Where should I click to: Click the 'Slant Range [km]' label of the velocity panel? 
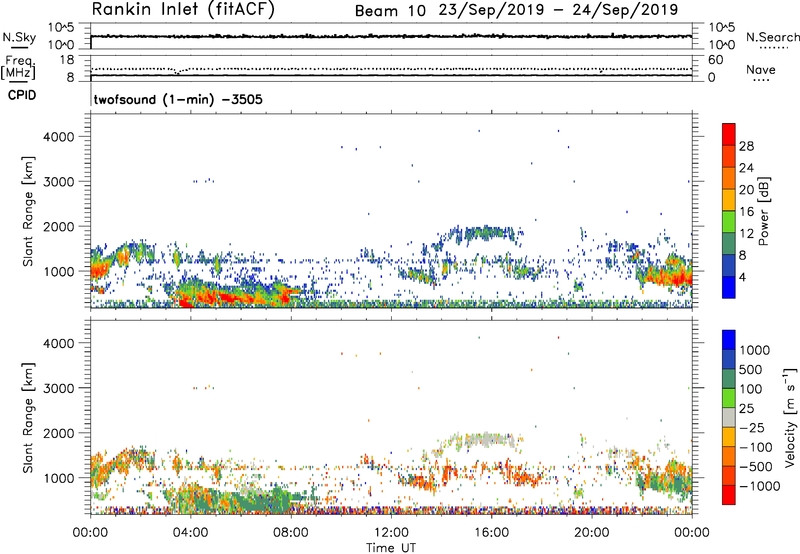[28, 418]
